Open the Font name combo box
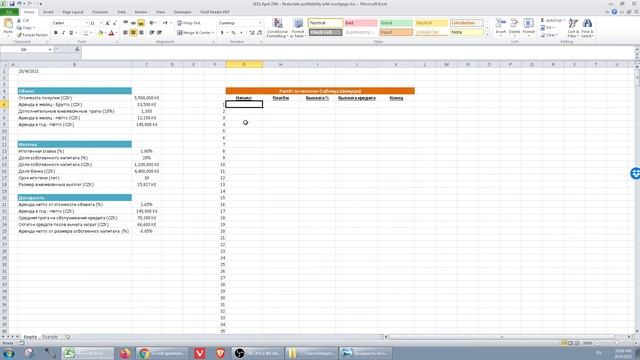Screen dimensions: 640x360 [70, 23]
